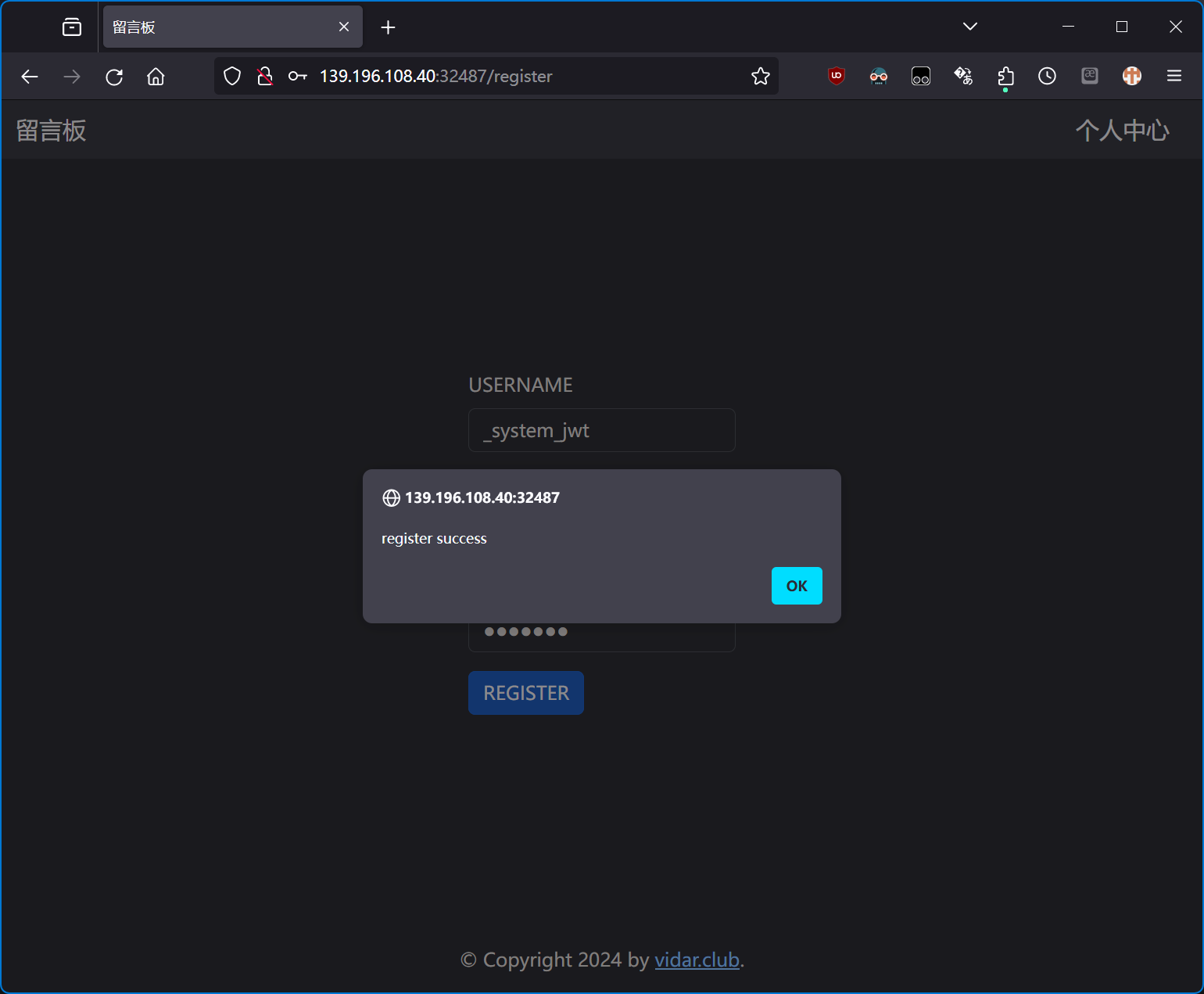
Task: Open a new tab with plus button
Action: (x=388, y=27)
